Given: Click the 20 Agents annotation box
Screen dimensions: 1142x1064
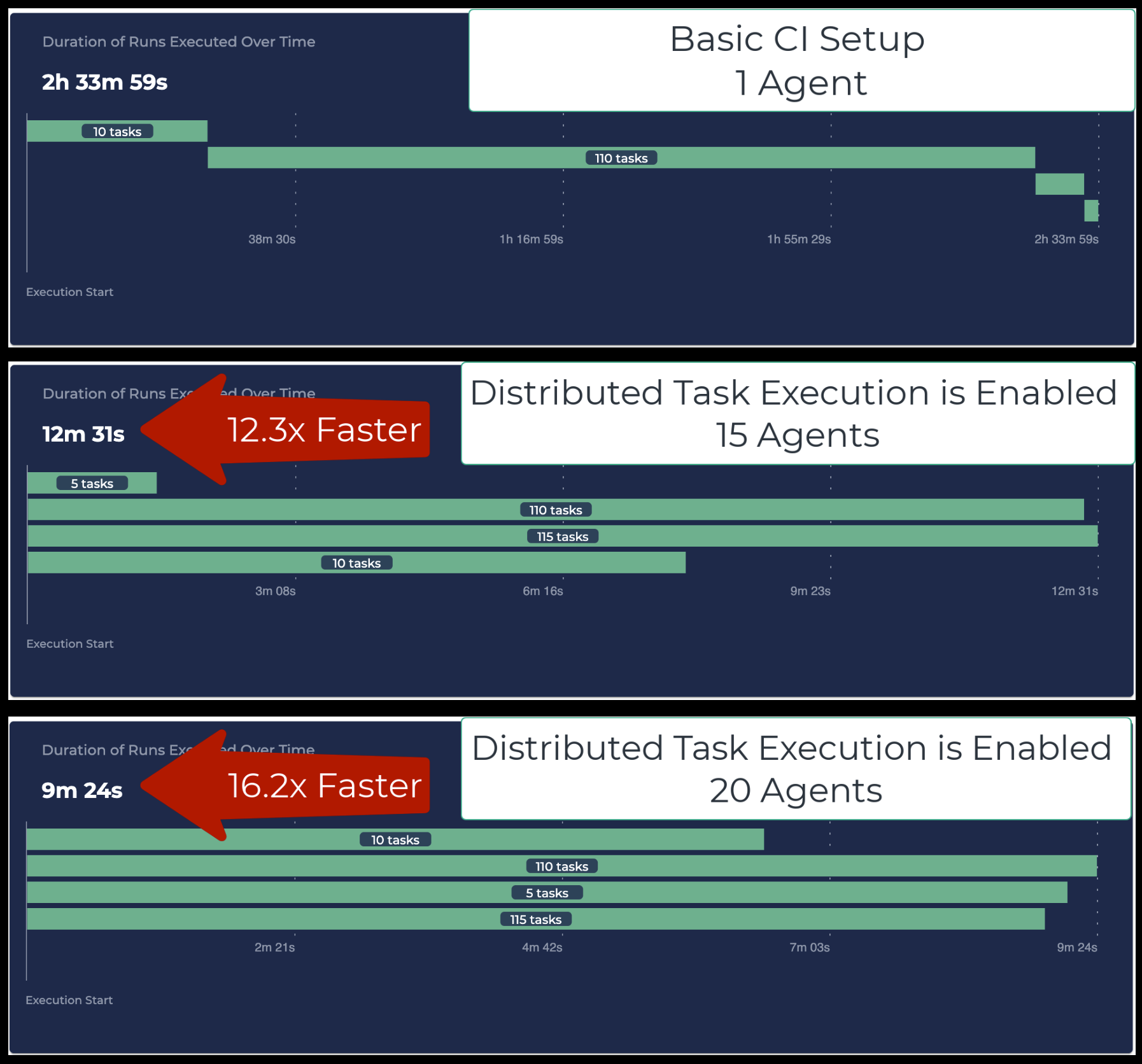Looking at the screenshot, I should (x=796, y=769).
